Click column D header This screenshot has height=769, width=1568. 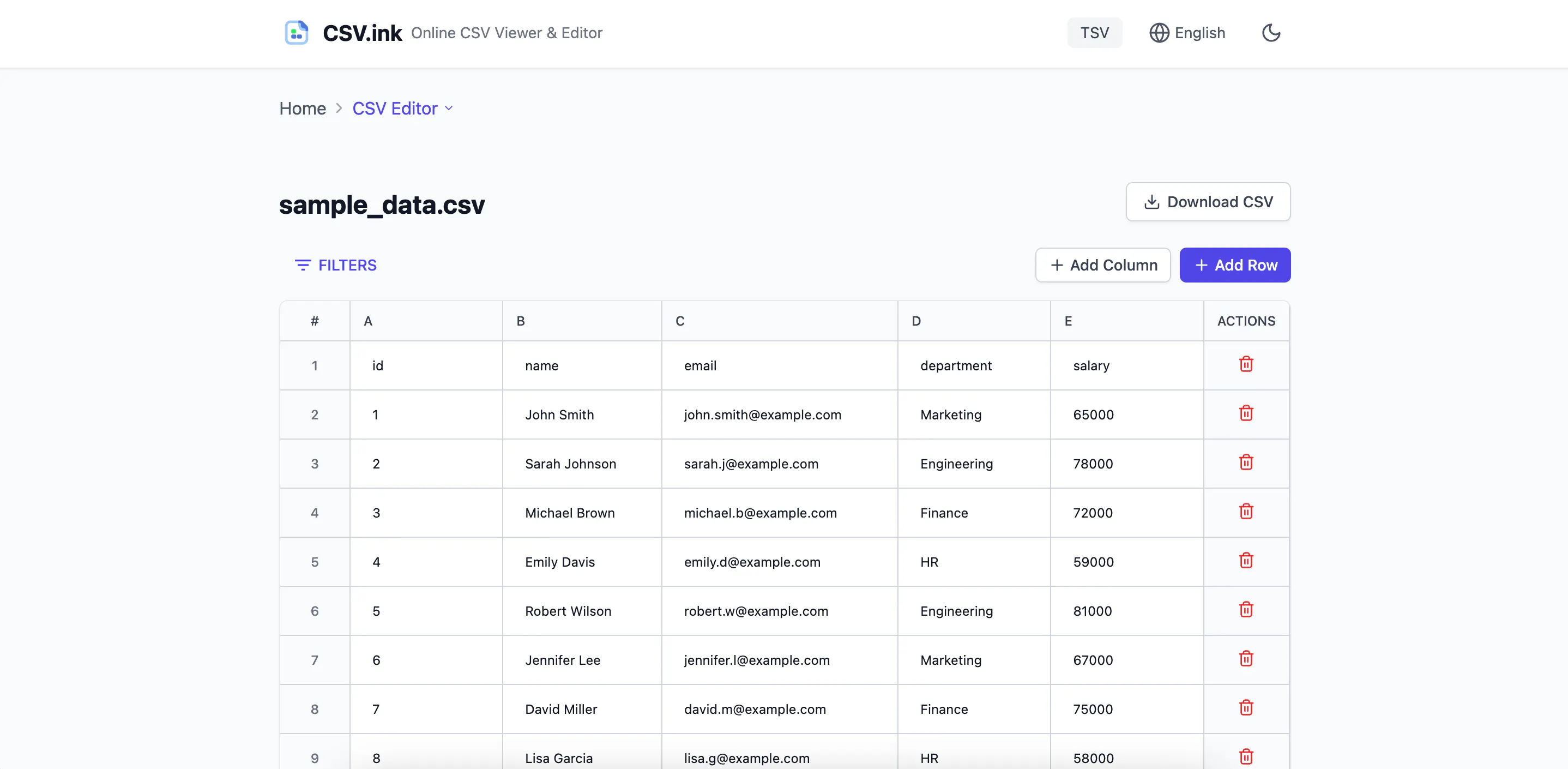(974, 321)
